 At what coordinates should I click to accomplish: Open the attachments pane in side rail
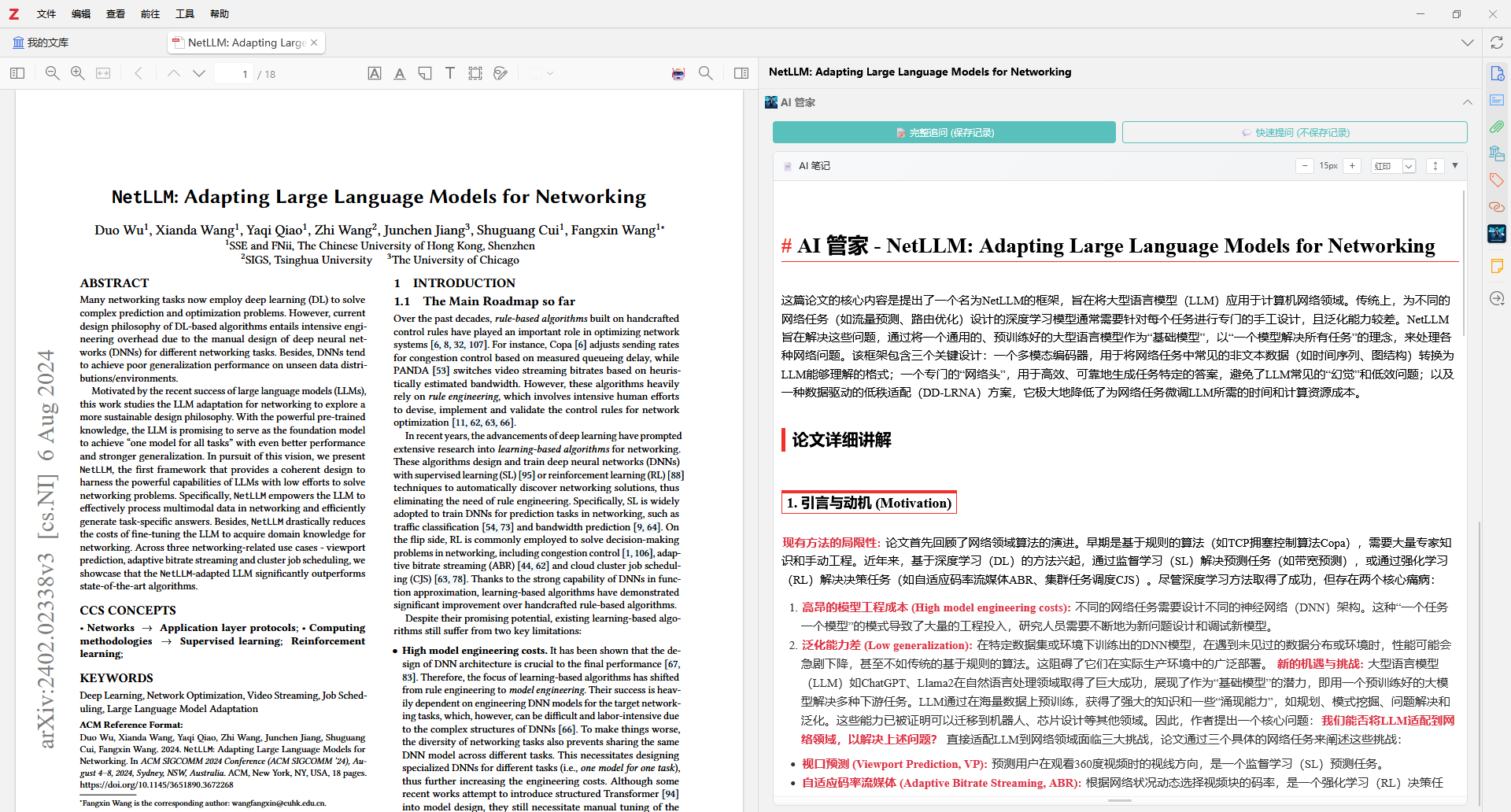pos(1496,127)
